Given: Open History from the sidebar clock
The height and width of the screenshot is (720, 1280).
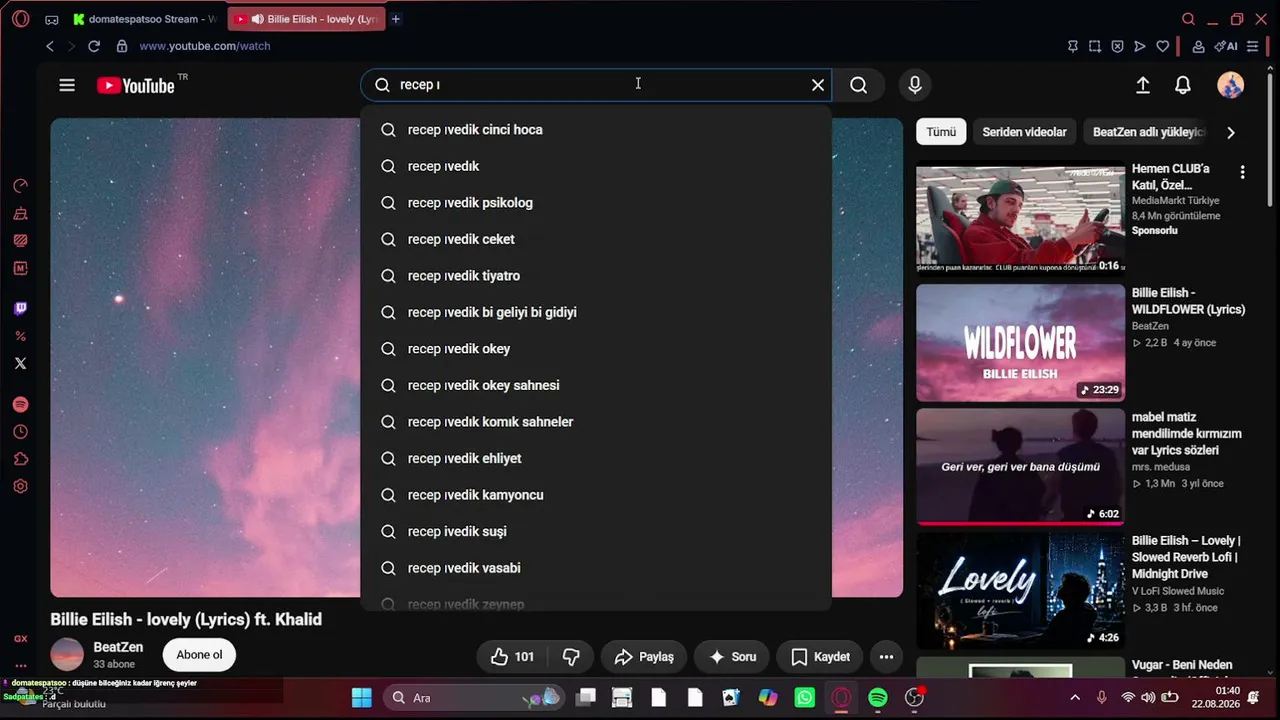Looking at the screenshot, I should 20,432.
